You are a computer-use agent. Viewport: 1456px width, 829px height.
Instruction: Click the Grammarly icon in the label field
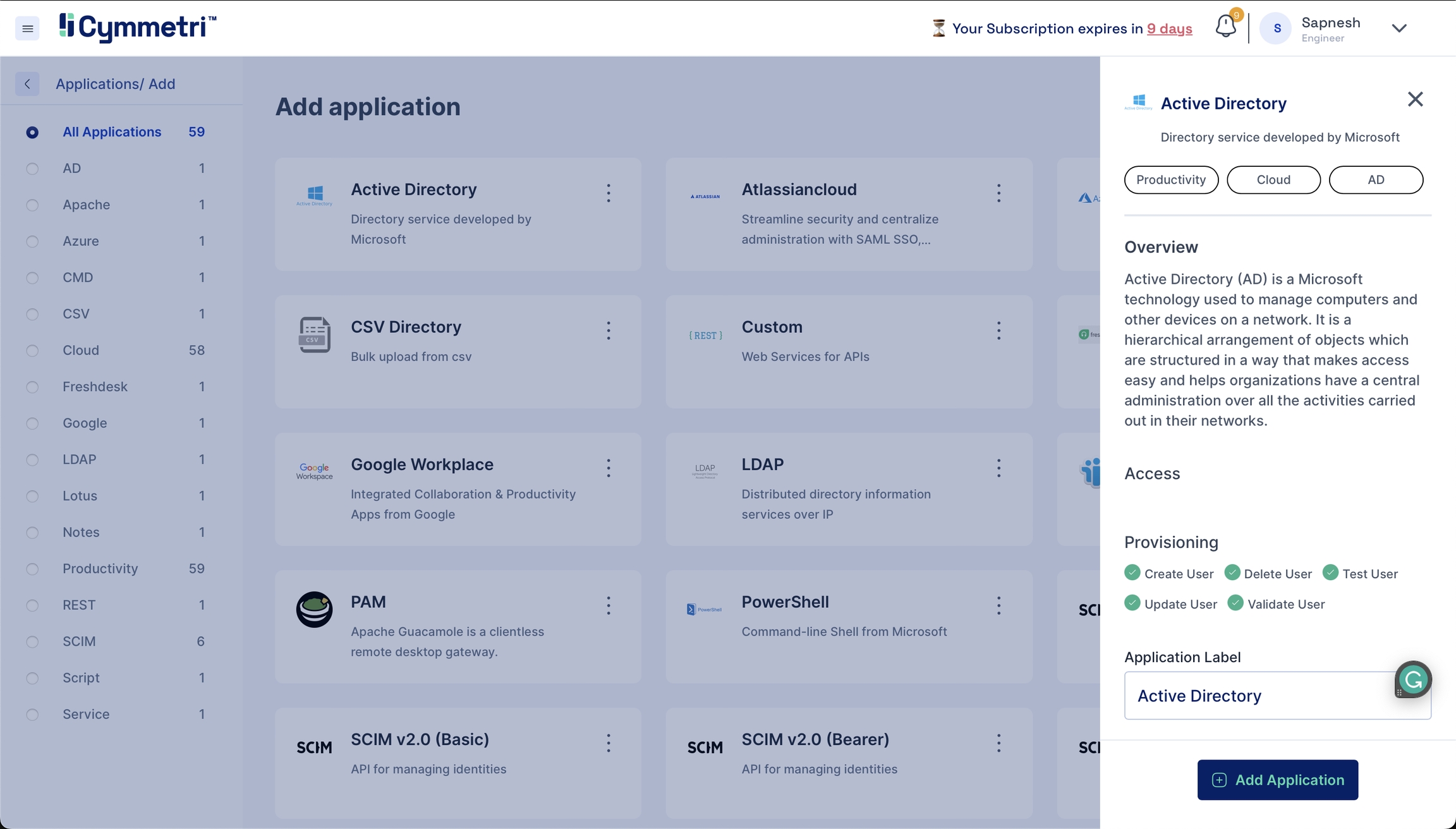1413,680
